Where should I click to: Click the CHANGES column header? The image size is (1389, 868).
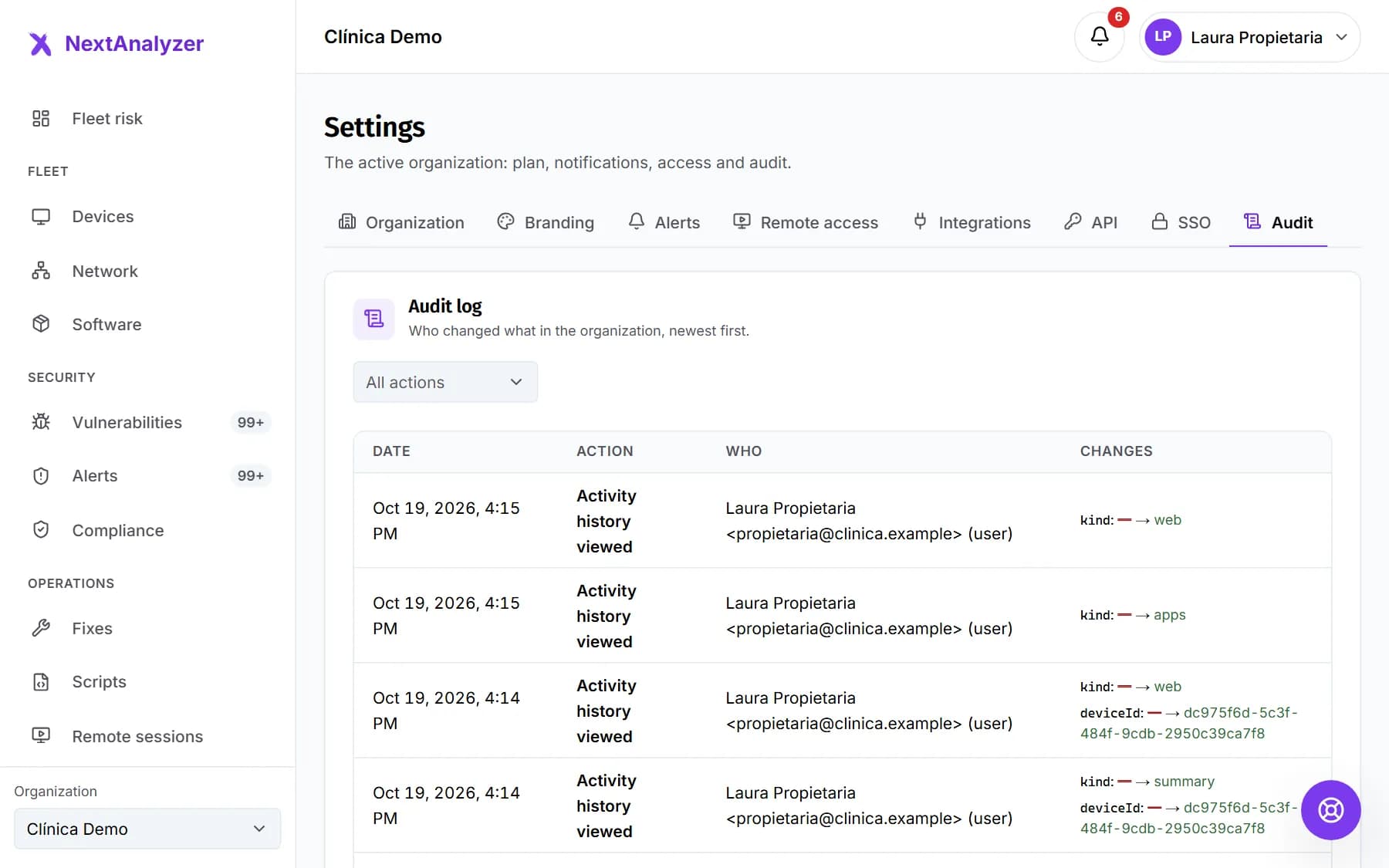point(1116,451)
